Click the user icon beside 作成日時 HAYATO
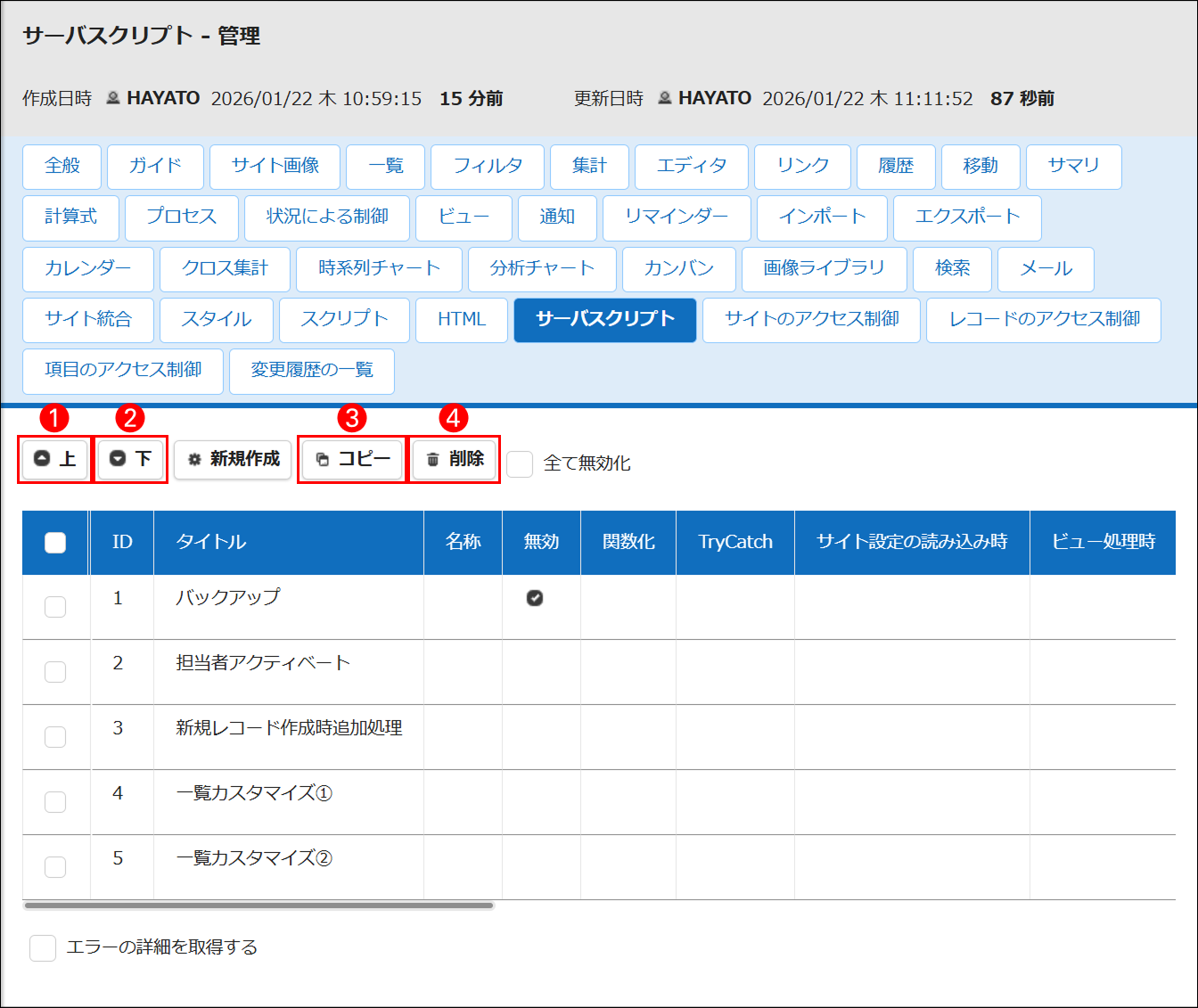The image size is (1198, 1008). (113, 98)
